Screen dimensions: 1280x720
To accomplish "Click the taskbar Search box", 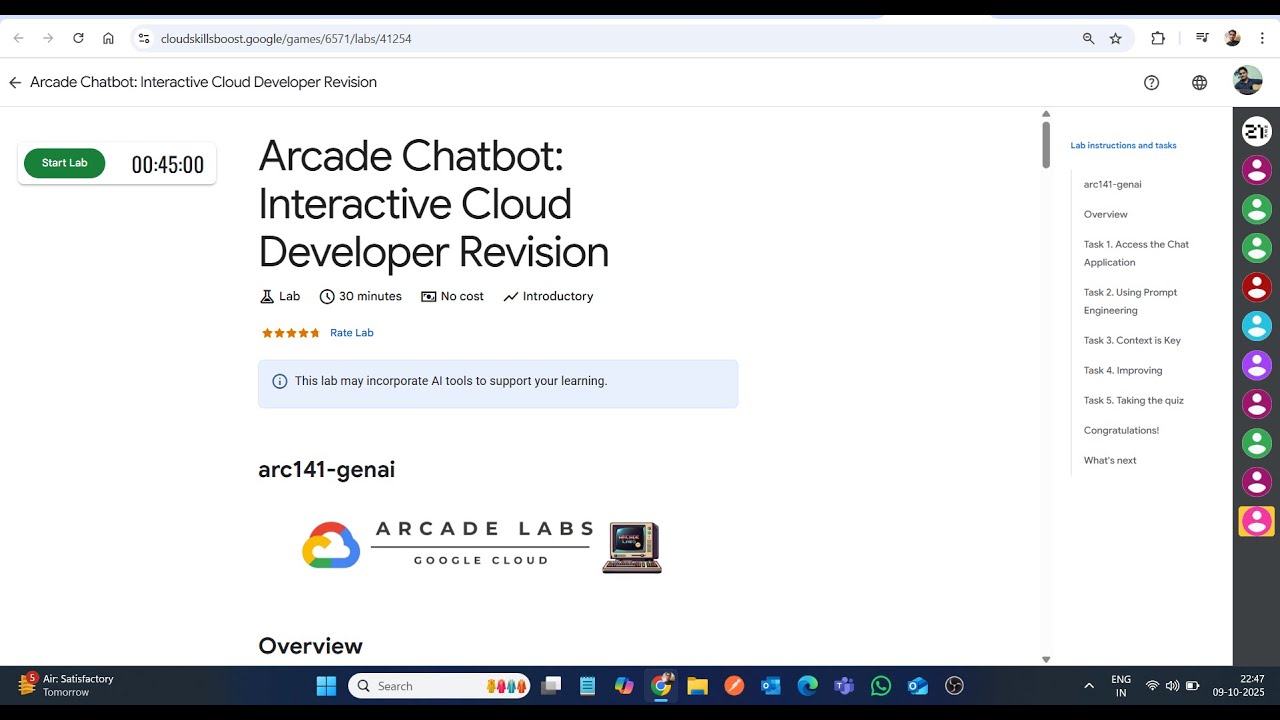I will pos(439,686).
